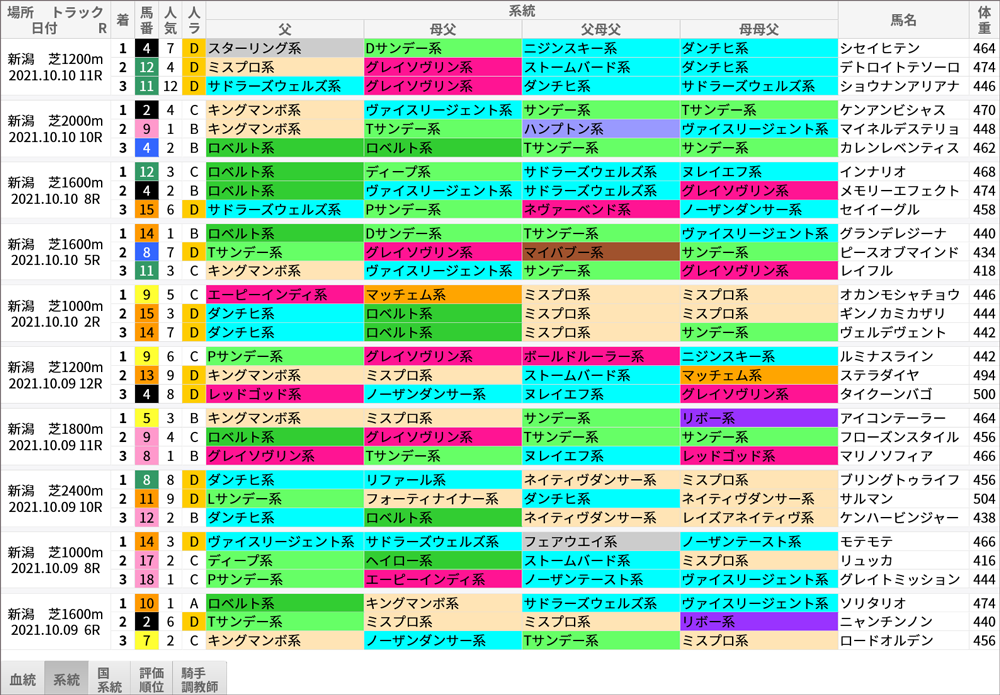This screenshot has height=695, width=1000.
Task: Click the purple ハンプトン系 cell
Action: pos(599,129)
